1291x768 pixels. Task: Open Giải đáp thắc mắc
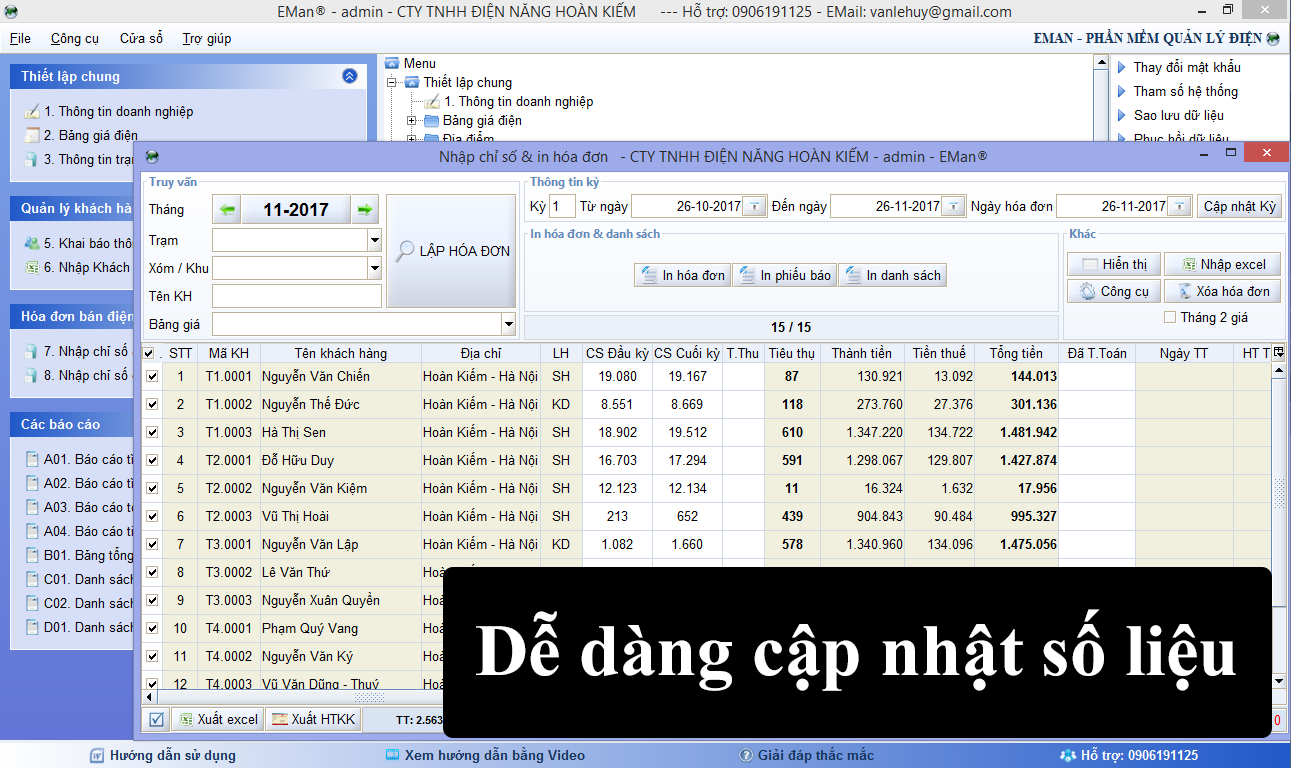pos(806,755)
